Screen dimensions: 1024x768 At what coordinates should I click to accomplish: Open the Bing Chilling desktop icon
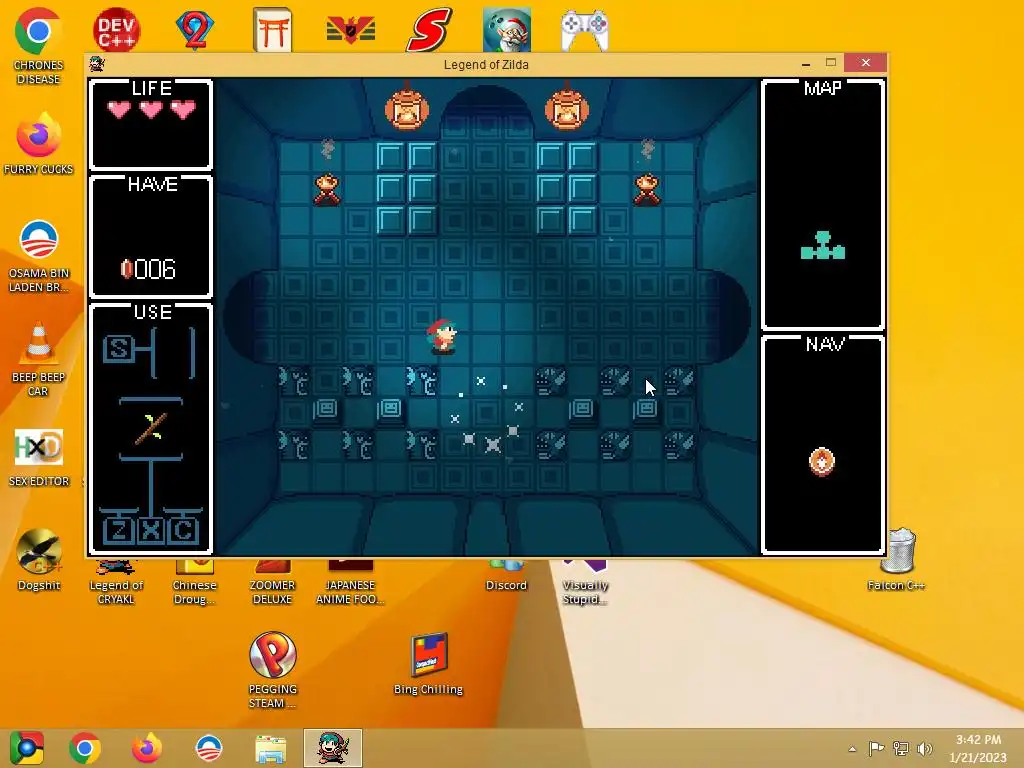pos(428,664)
